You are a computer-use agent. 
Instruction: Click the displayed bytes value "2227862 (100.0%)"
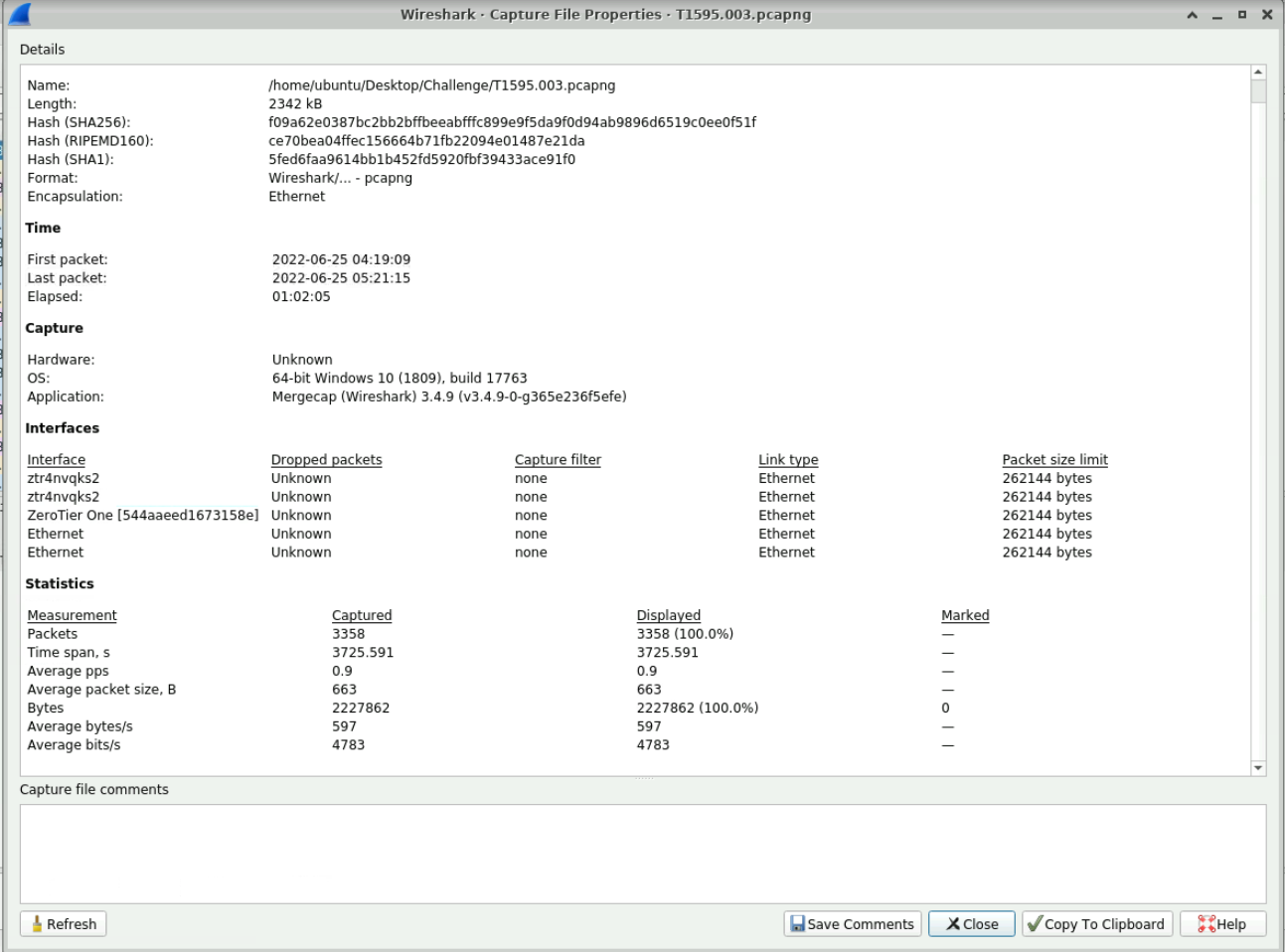click(x=697, y=709)
